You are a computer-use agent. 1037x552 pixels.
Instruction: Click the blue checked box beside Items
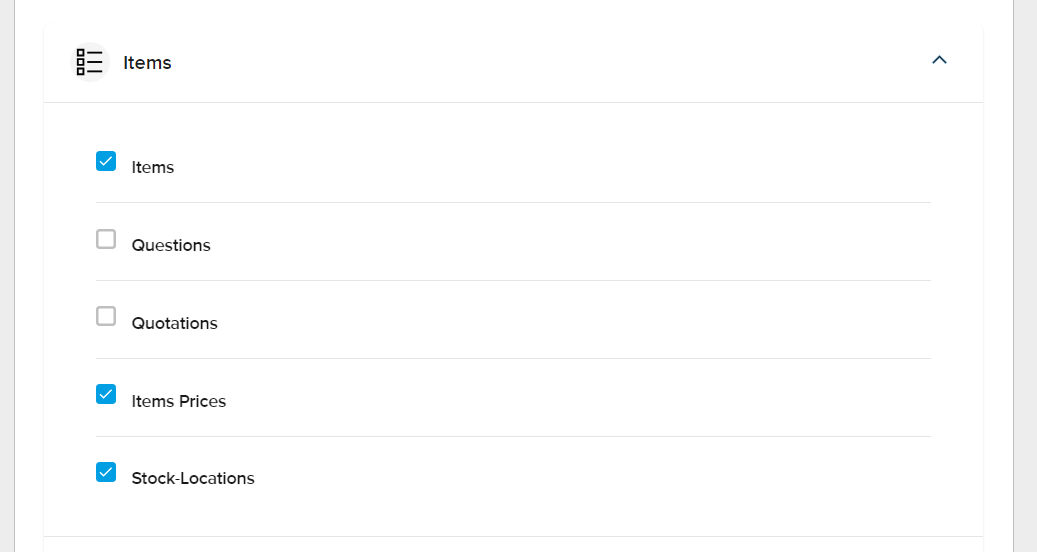(x=106, y=161)
